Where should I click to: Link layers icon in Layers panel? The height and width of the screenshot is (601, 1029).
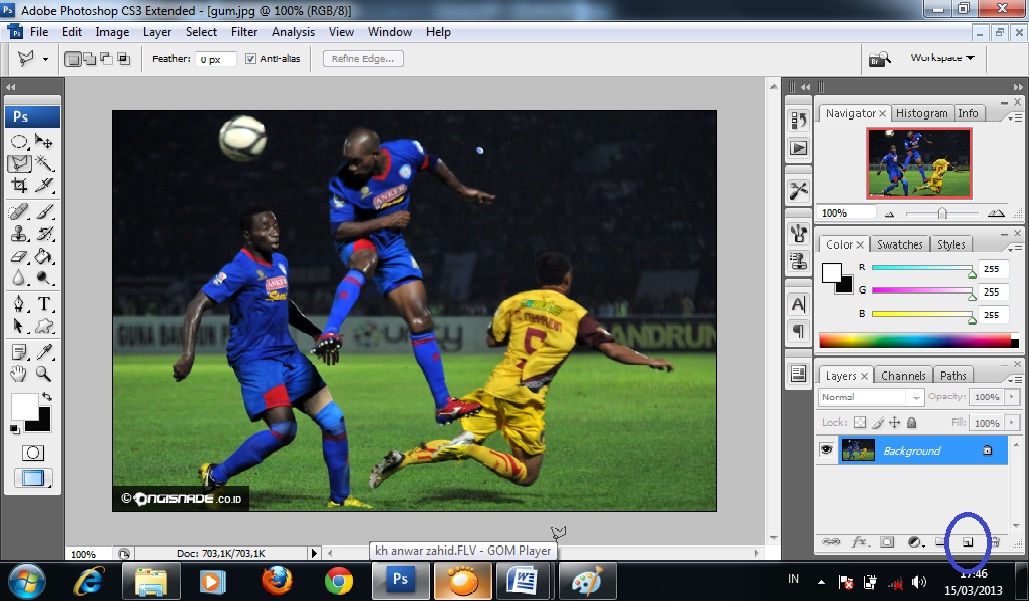pos(831,542)
